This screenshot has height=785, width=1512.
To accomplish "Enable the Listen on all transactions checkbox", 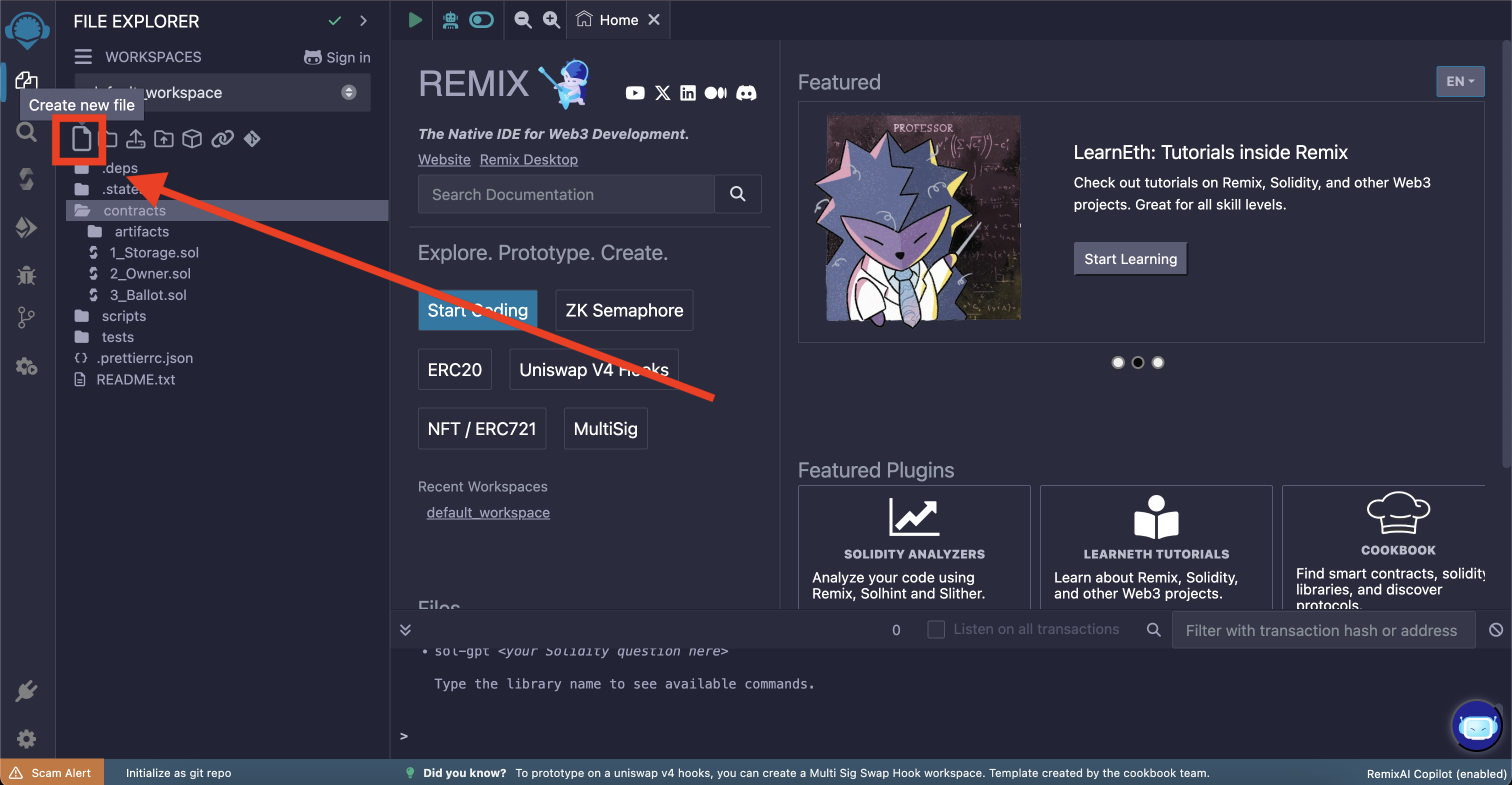I will point(935,629).
